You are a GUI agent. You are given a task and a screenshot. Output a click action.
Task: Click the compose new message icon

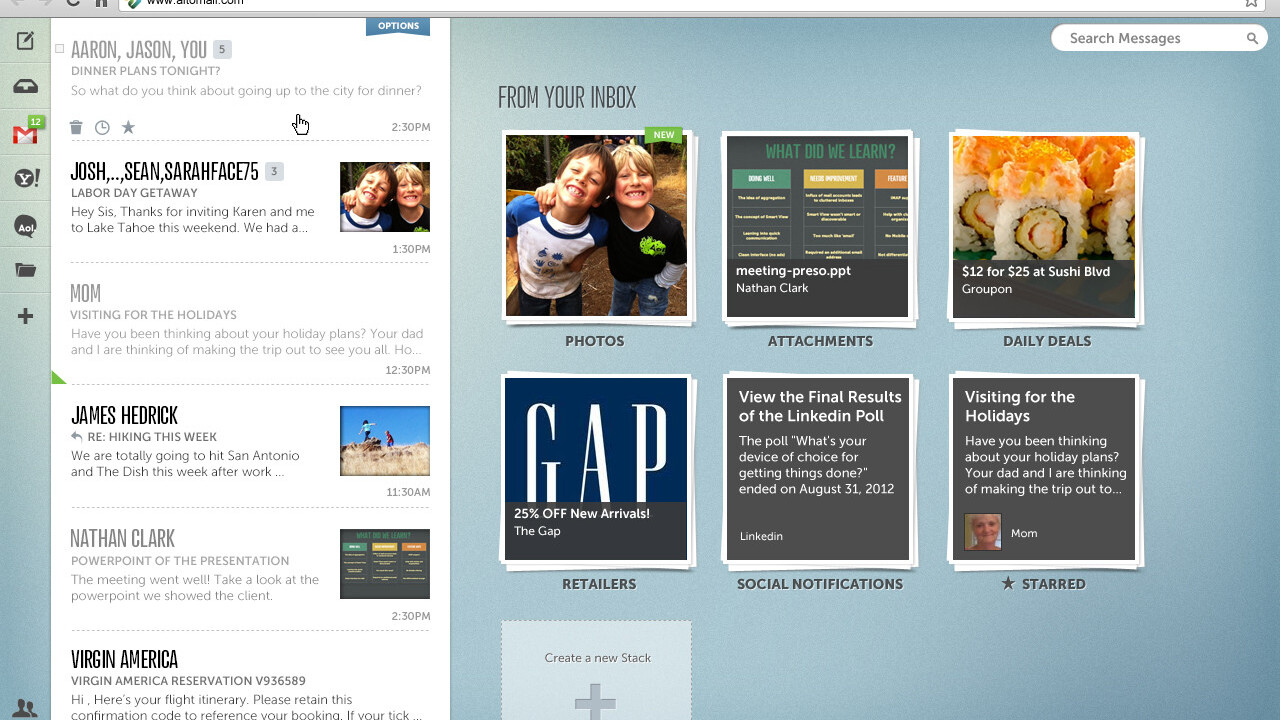[x=25, y=41]
